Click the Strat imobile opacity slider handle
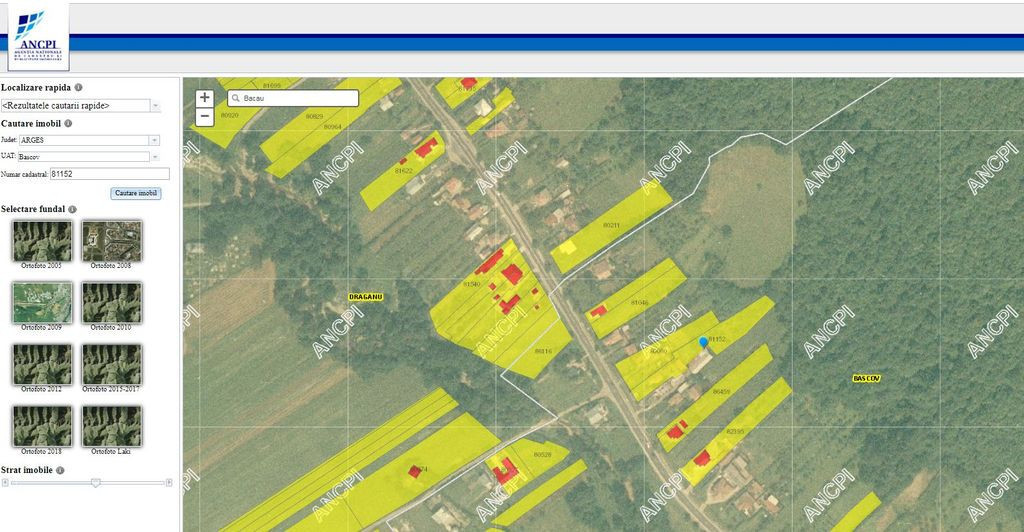The width and height of the screenshot is (1024, 532). [x=95, y=482]
